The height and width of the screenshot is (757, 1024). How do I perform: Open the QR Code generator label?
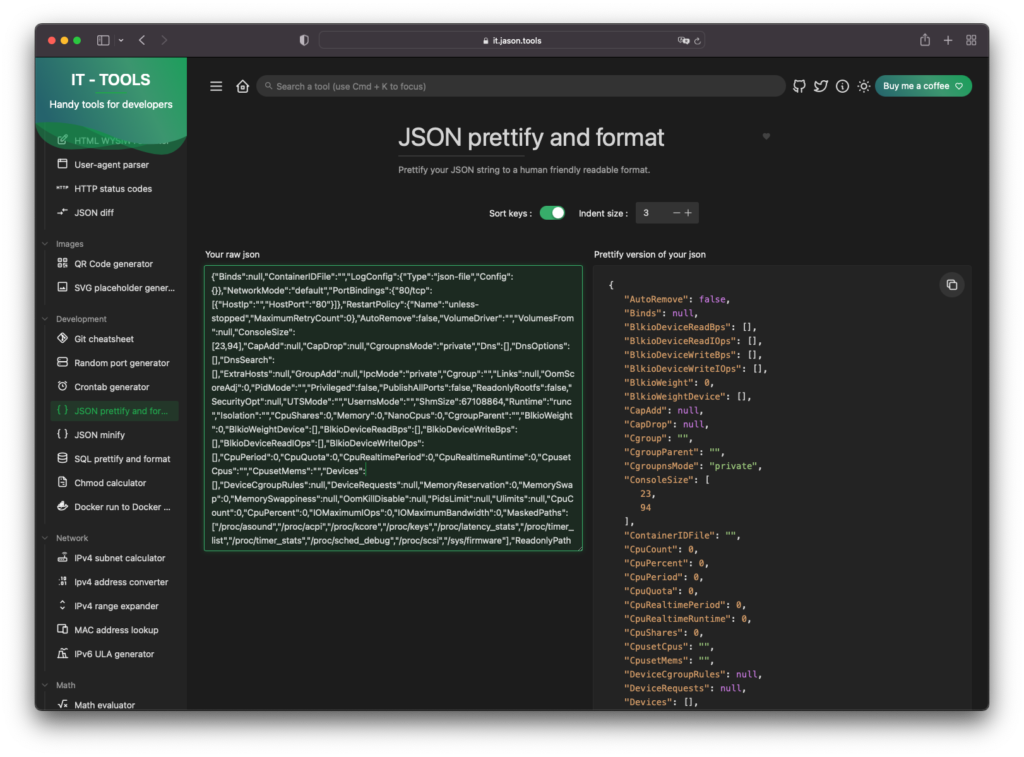114,264
